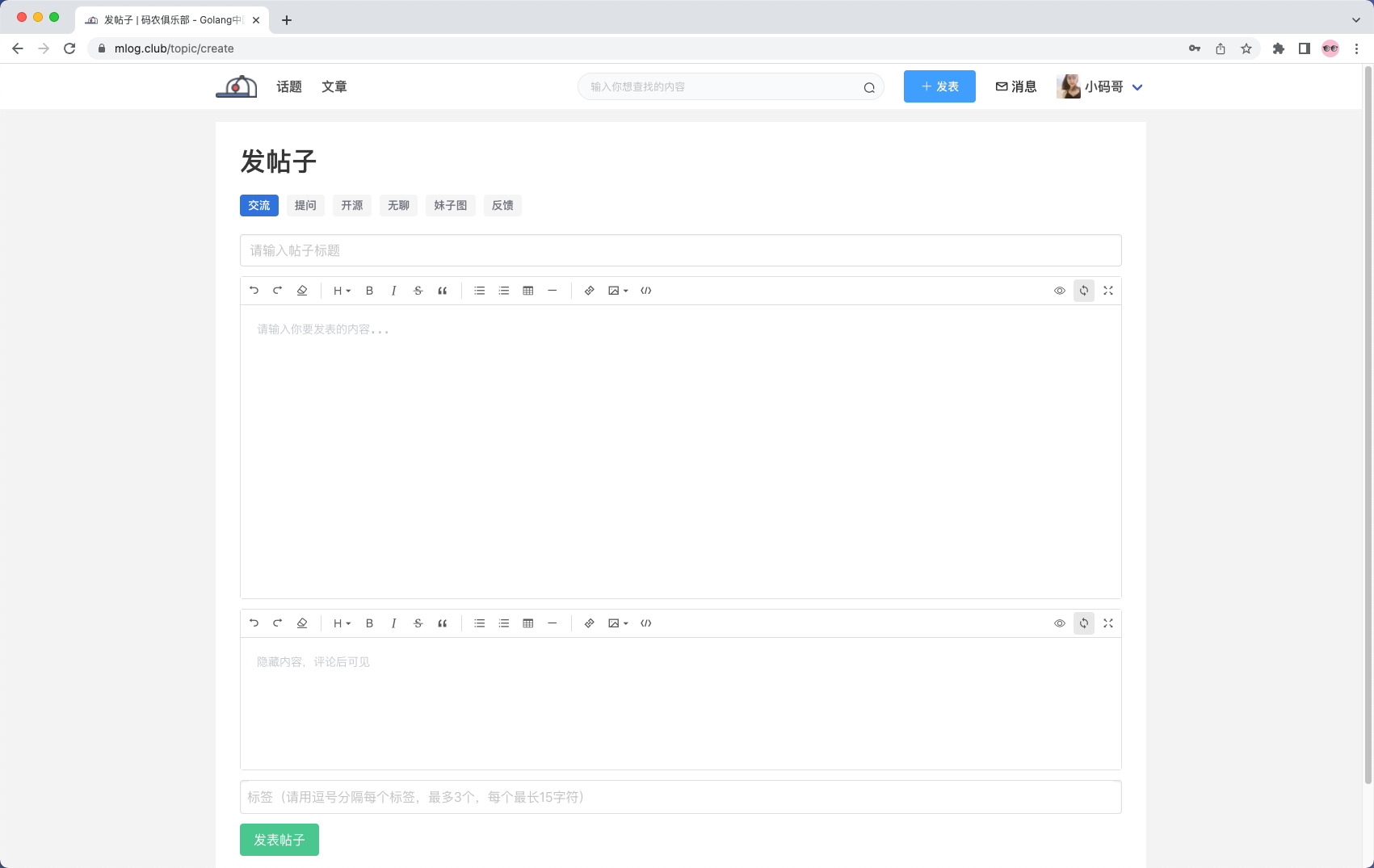Select the 妹子图 category tab
Screen dimensions: 1374x868
(x=450, y=205)
